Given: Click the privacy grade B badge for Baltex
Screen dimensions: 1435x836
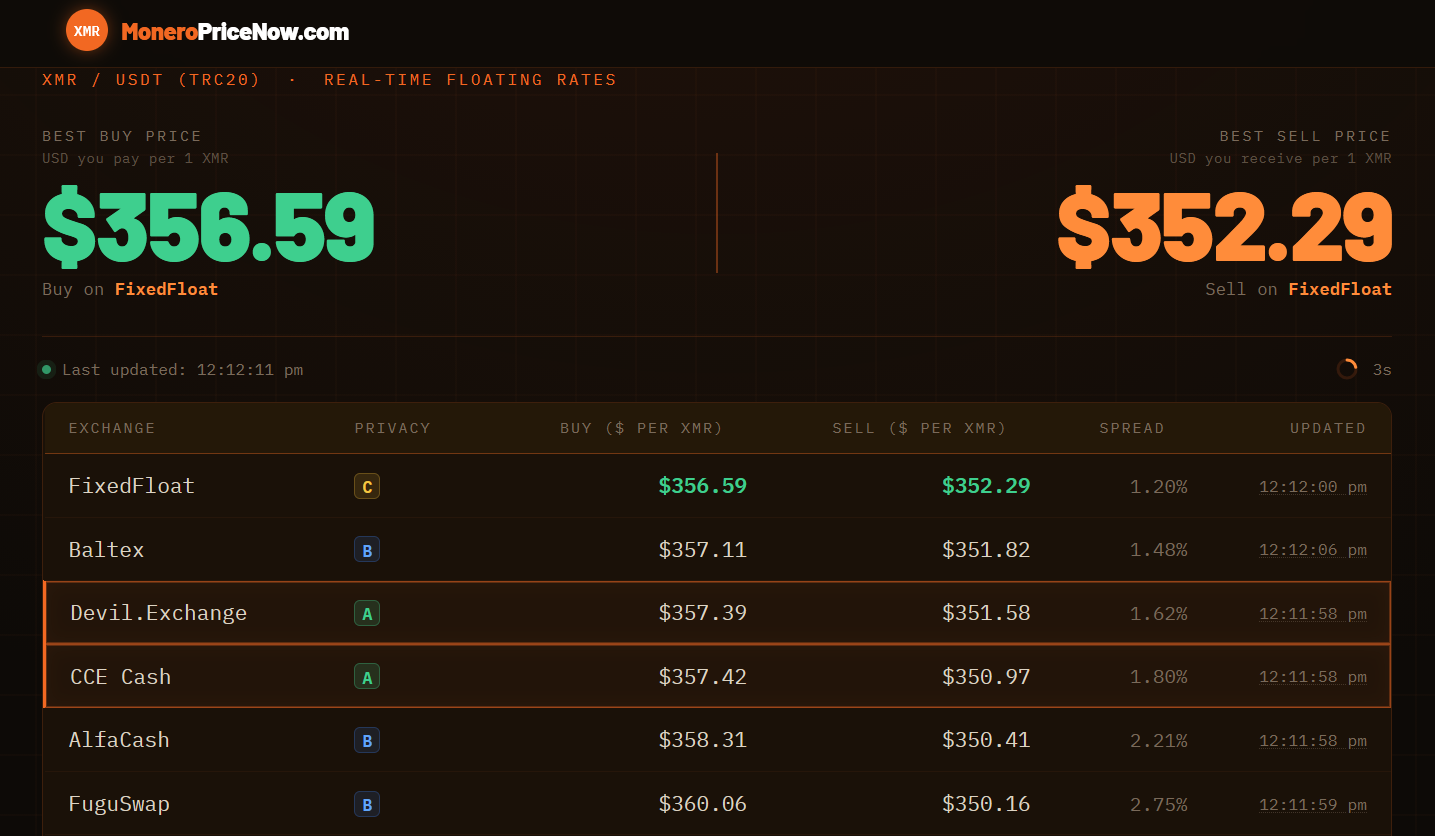Looking at the screenshot, I should [x=367, y=550].
